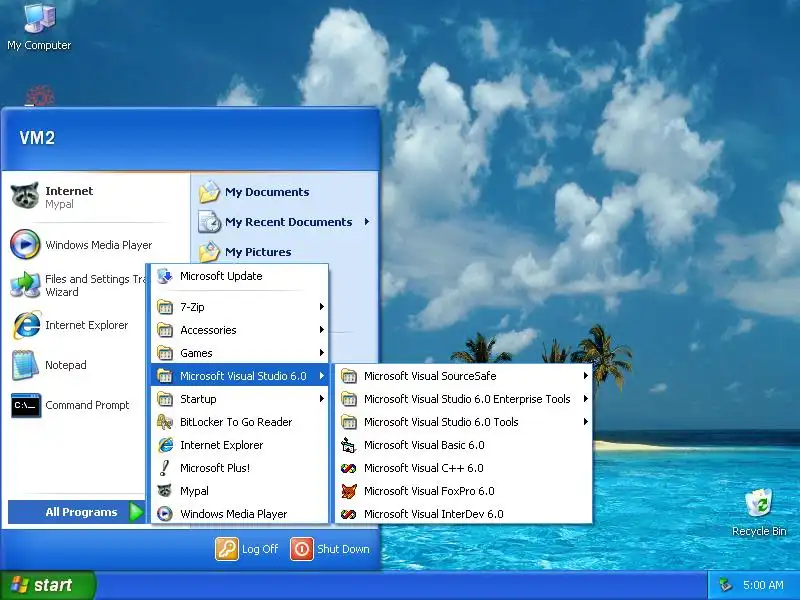Click the VM2 user name header

[x=37, y=138]
